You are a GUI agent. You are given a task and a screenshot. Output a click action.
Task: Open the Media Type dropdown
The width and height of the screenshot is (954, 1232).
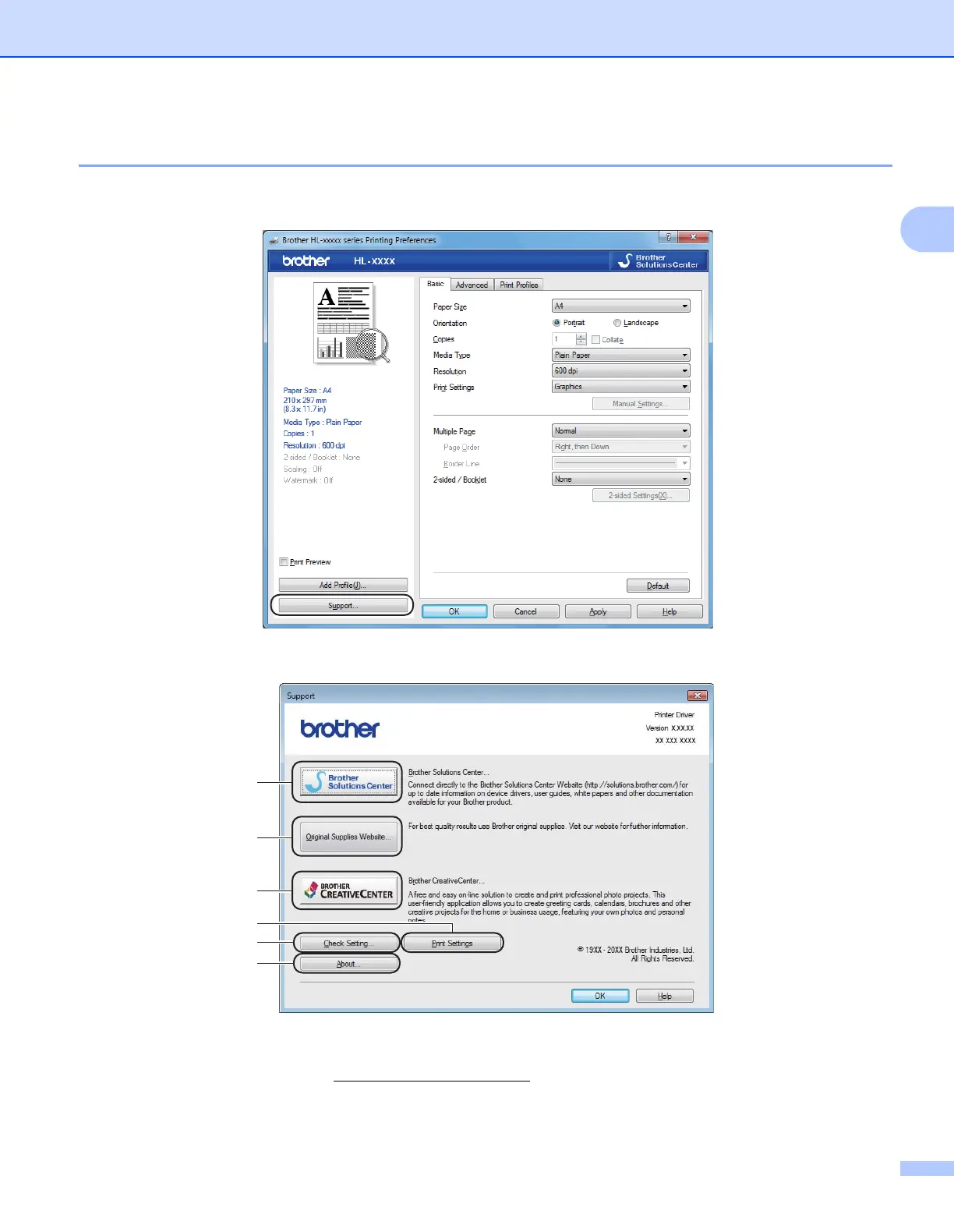(x=620, y=356)
